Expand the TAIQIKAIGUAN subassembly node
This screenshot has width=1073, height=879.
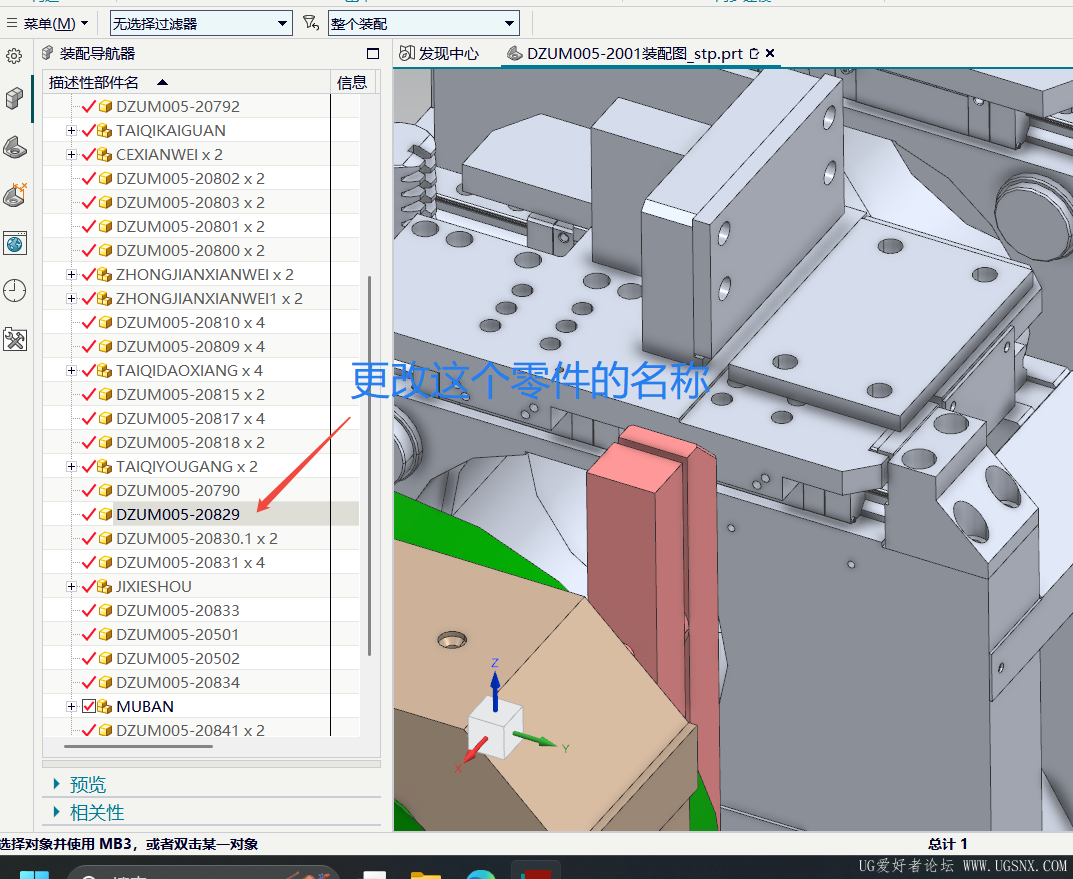tap(71, 130)
